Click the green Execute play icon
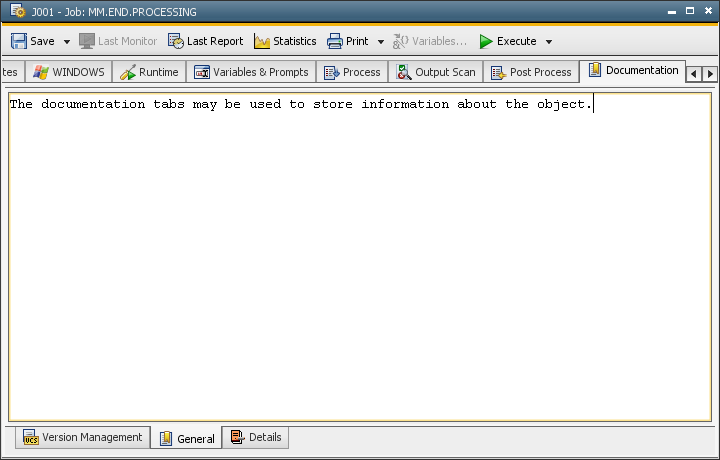This screenshot has height=460, width=720. (x=486, y=41)
